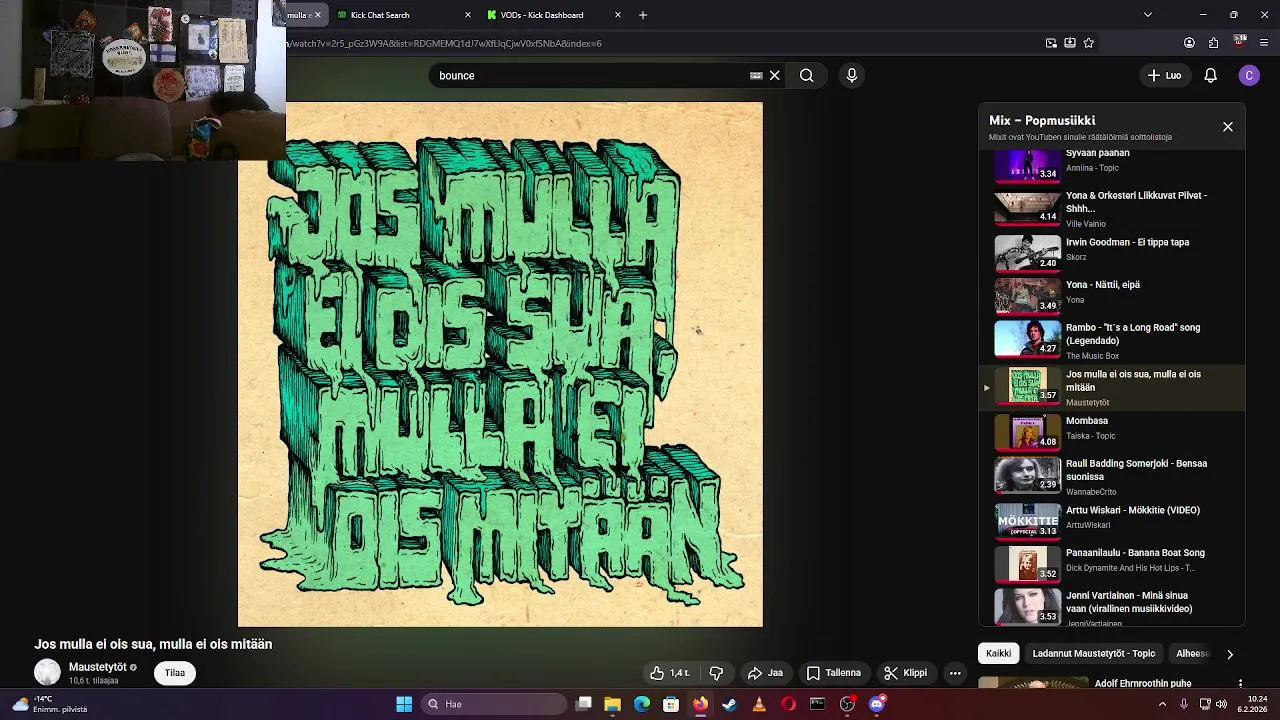This screenshot has height=720, width=1280.
Task: Bookmark this page with the star icon
Action: pyautogui.click(x=1089, y=43)
